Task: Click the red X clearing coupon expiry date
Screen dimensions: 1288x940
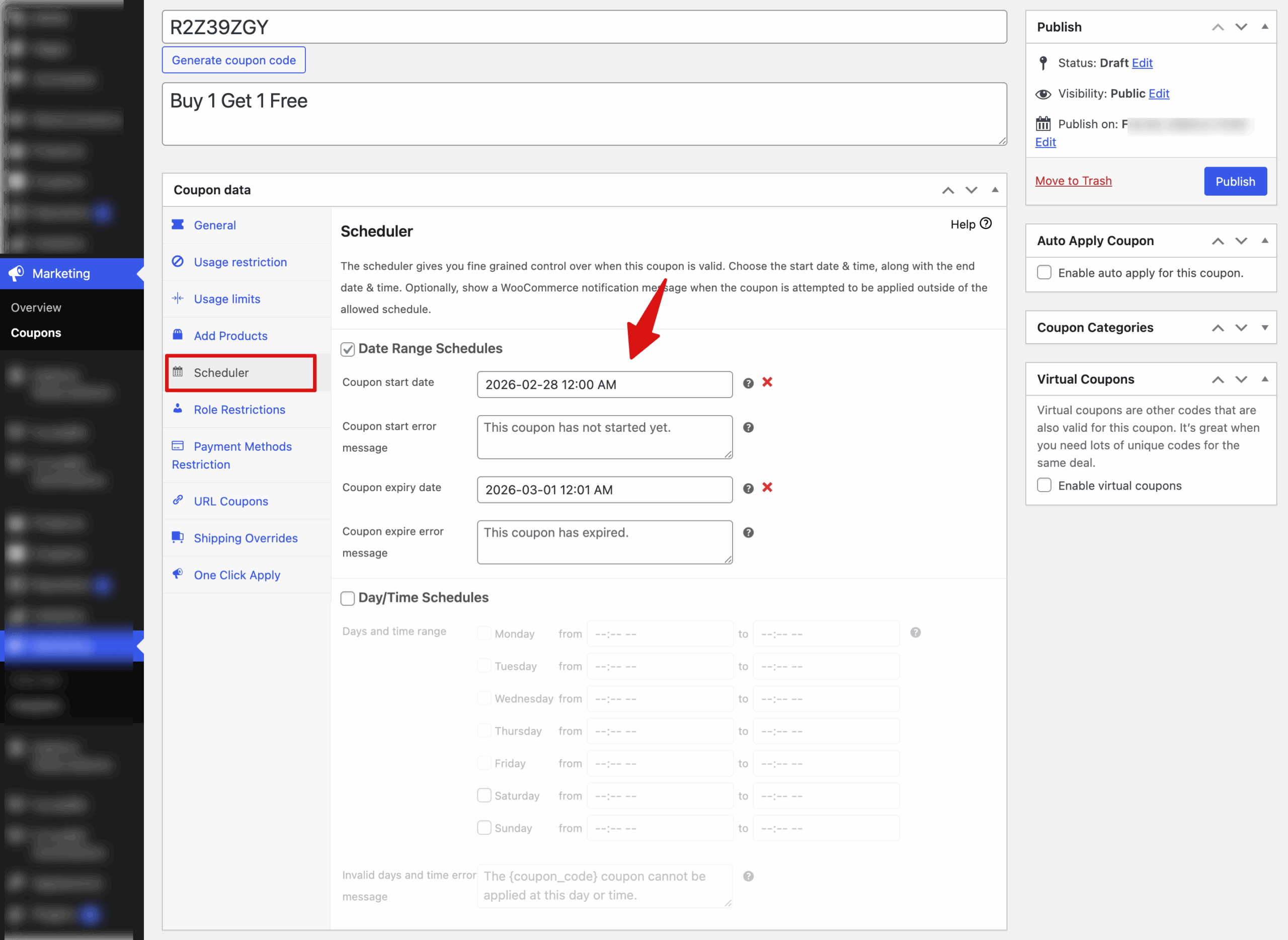Action: (x=767, y=488)
